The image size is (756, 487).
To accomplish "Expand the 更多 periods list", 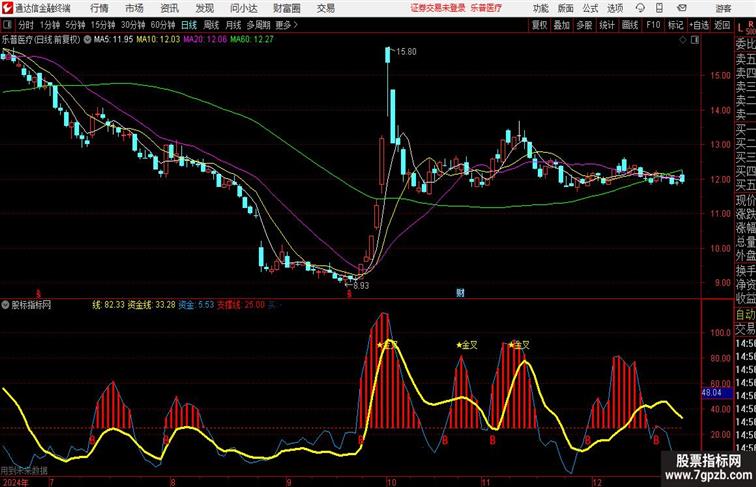I will pos(287,25).
